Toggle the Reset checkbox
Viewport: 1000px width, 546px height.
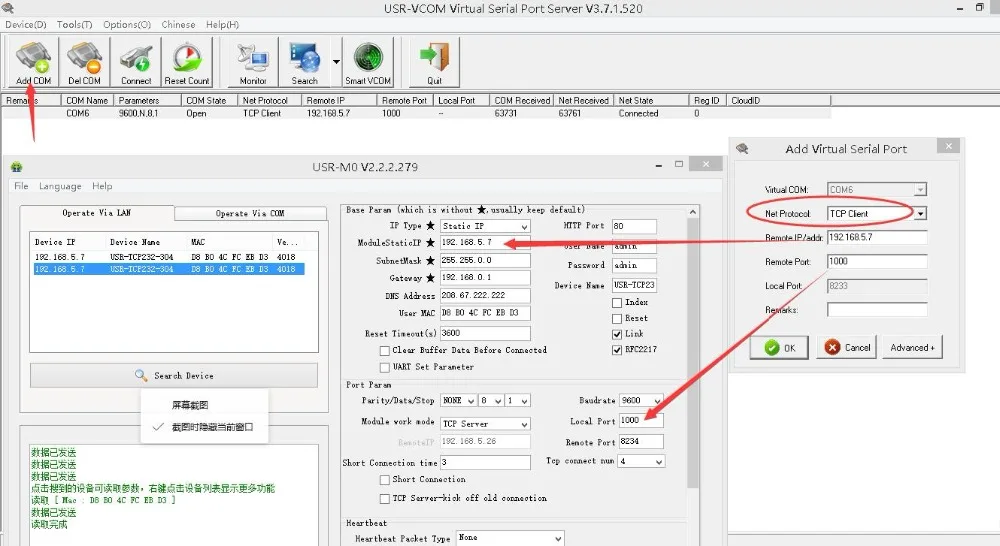point(617,318)
